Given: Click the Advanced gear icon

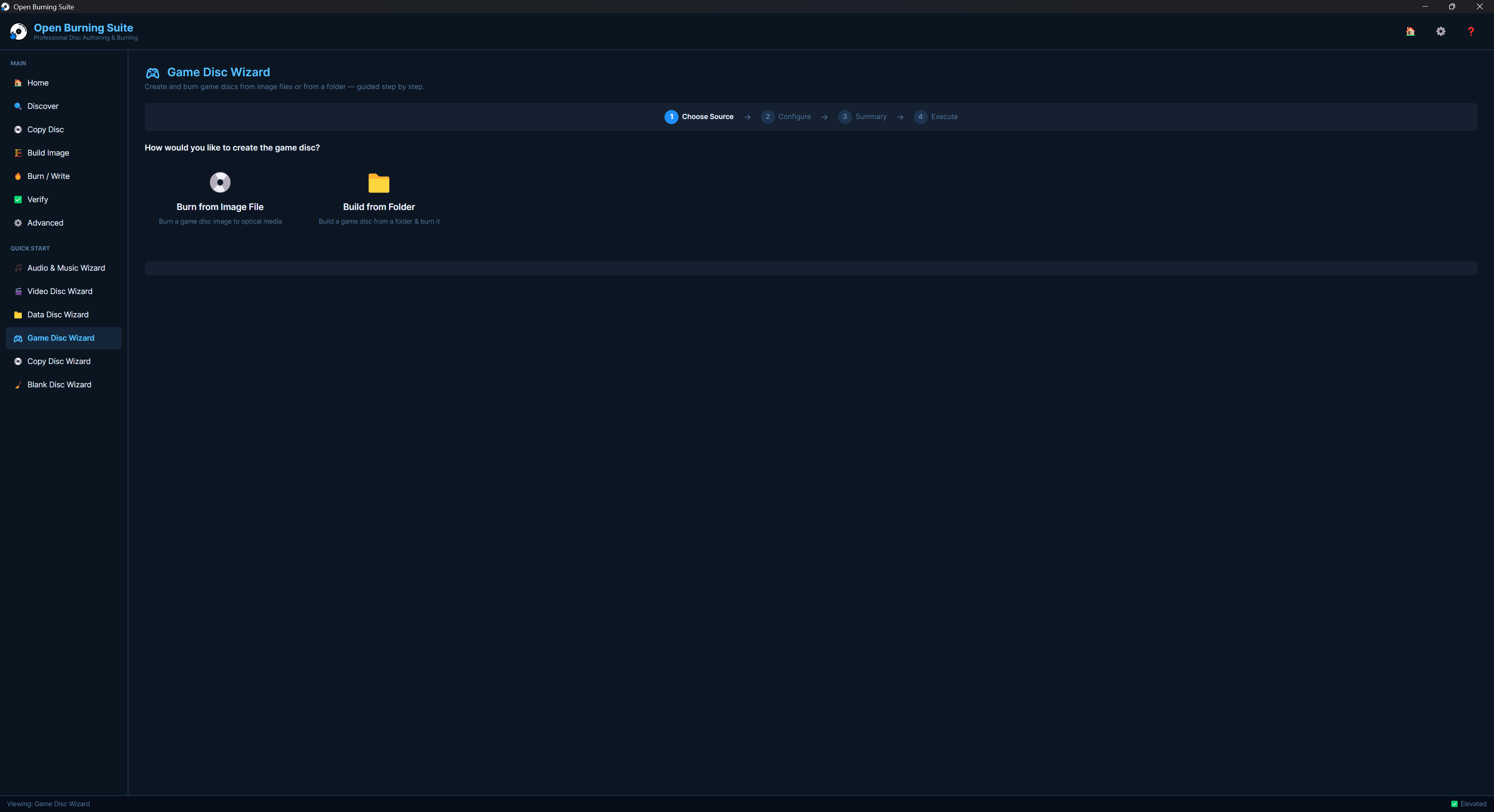Looking at the screenshot, I should 18,223.
